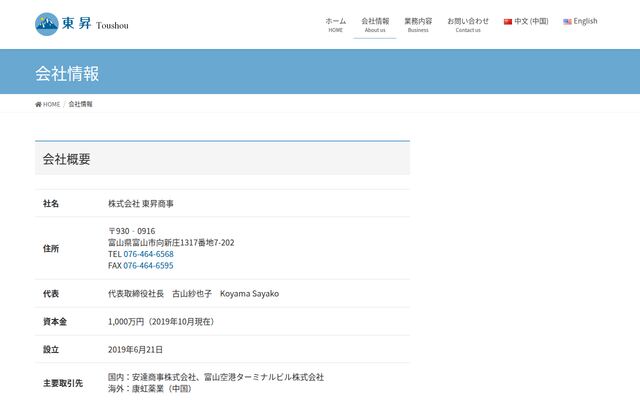Open the 会社情報 About us menu
The image size is (640, 400).
(375, 24)
